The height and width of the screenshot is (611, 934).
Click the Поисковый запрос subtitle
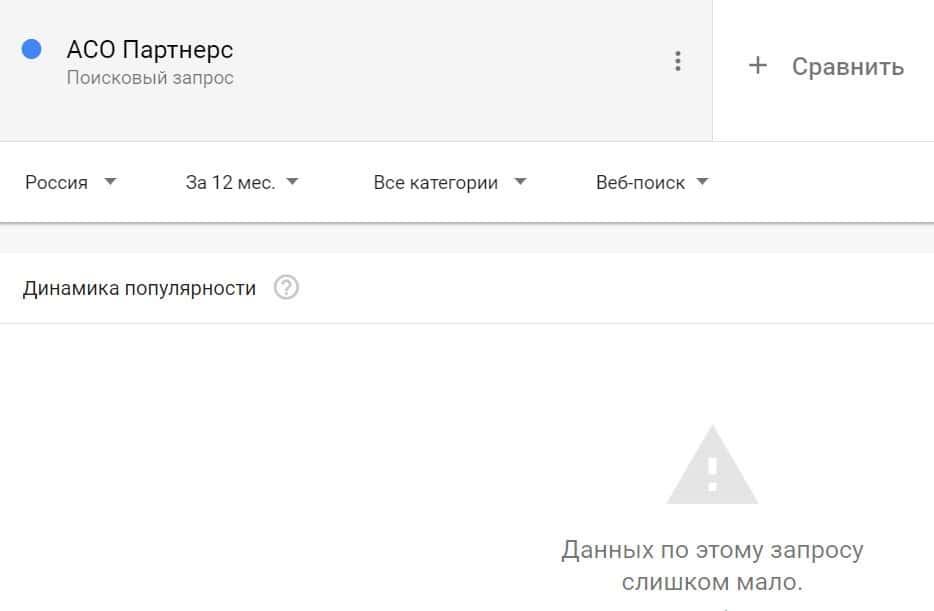coord(150,78)
